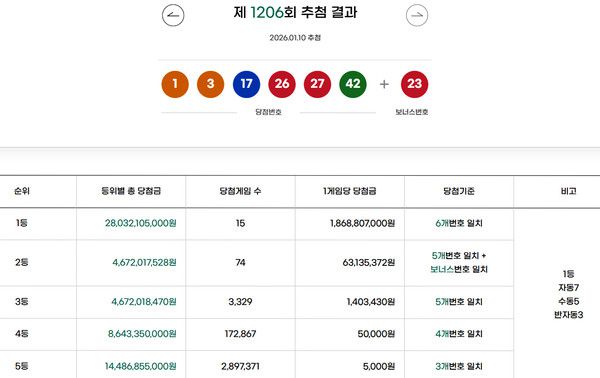Click per-game prize 5,000원

pos(379,366)
